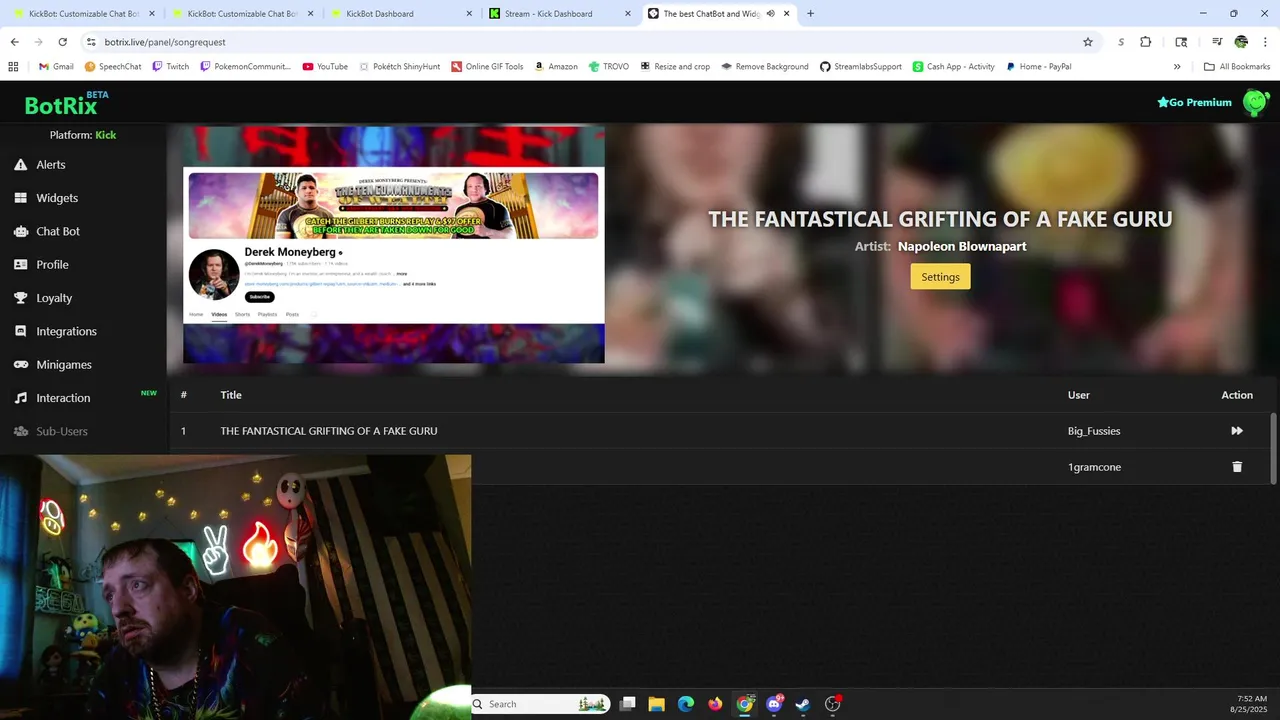
Task: Open the Twitch bookmark
Action: (170, 67)
